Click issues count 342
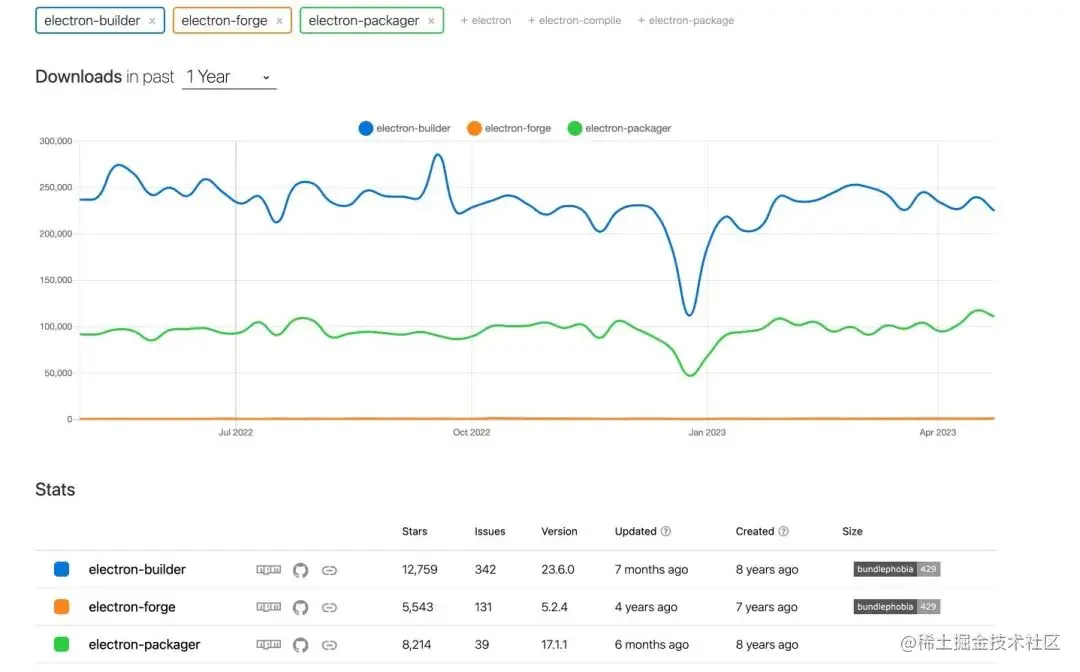 485,569
